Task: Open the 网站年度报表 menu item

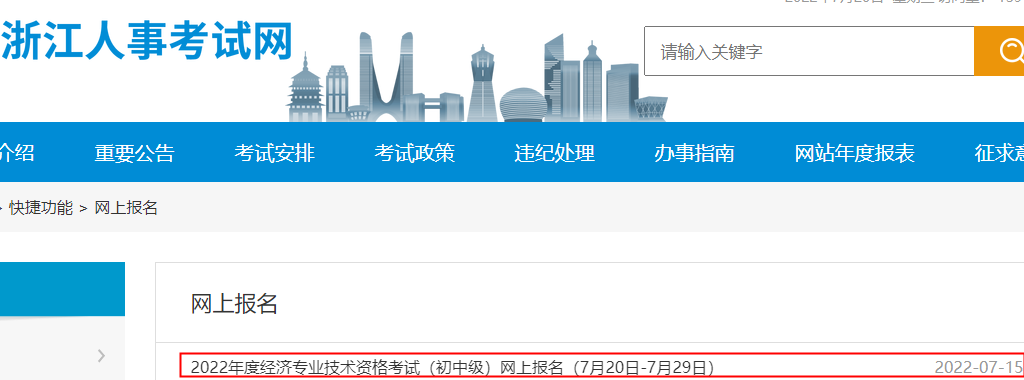Action: click(854, 153)
